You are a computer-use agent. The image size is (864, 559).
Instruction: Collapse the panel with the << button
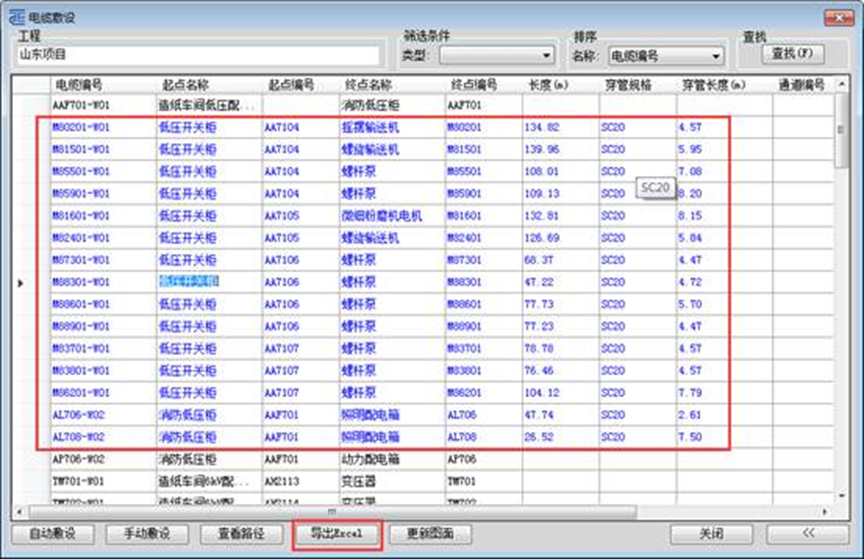(808, 534)
